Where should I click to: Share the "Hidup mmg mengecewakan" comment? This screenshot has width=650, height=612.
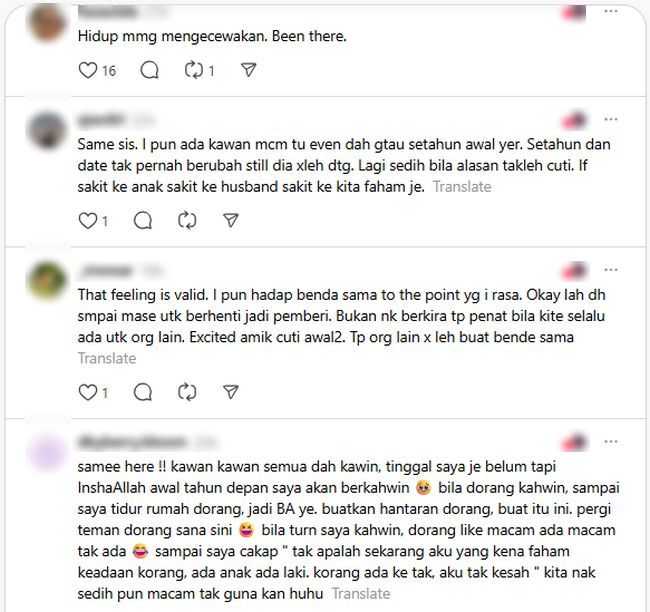click(248, 70)
